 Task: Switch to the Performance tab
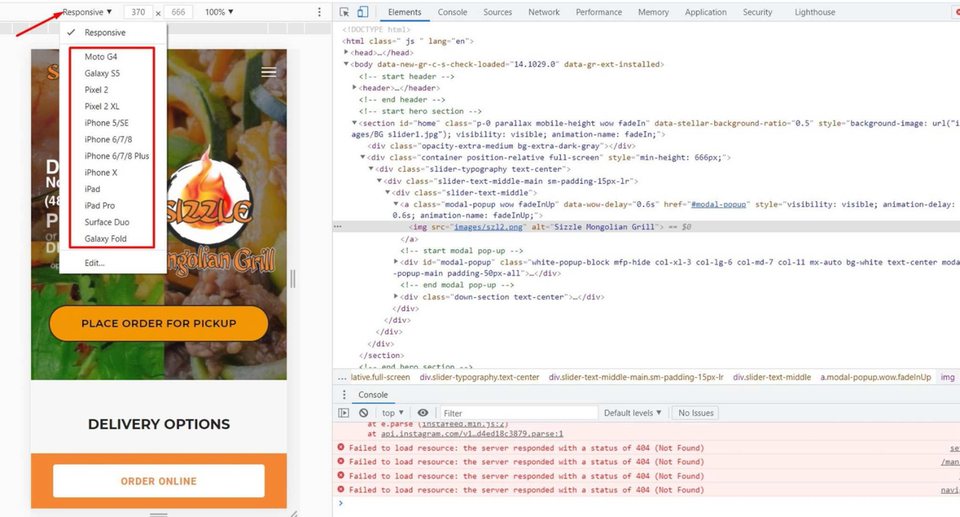(598, 12)
